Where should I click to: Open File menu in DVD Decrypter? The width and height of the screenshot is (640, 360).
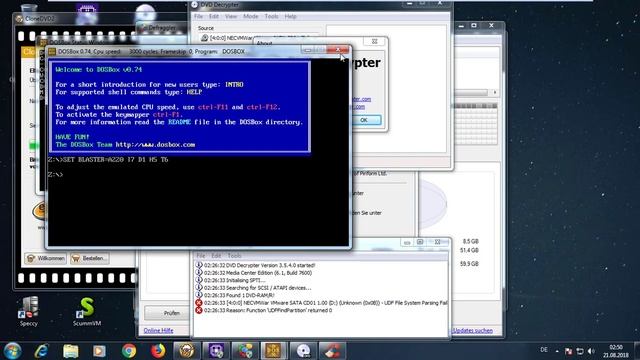[x=198, y=16]
